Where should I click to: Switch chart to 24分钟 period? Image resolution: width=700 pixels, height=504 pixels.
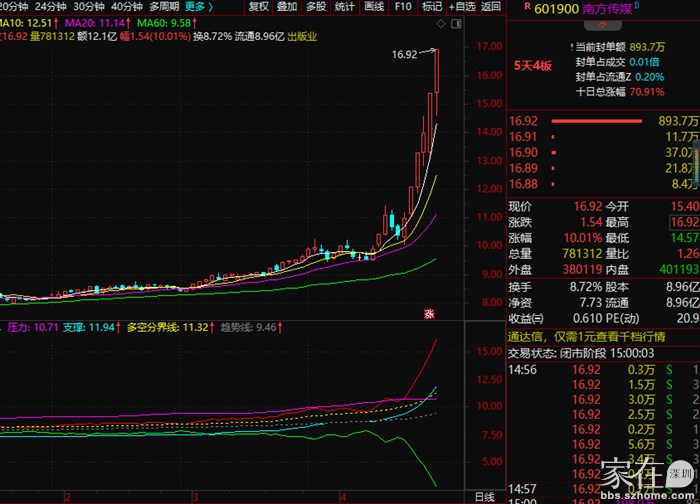pos(50,6)
